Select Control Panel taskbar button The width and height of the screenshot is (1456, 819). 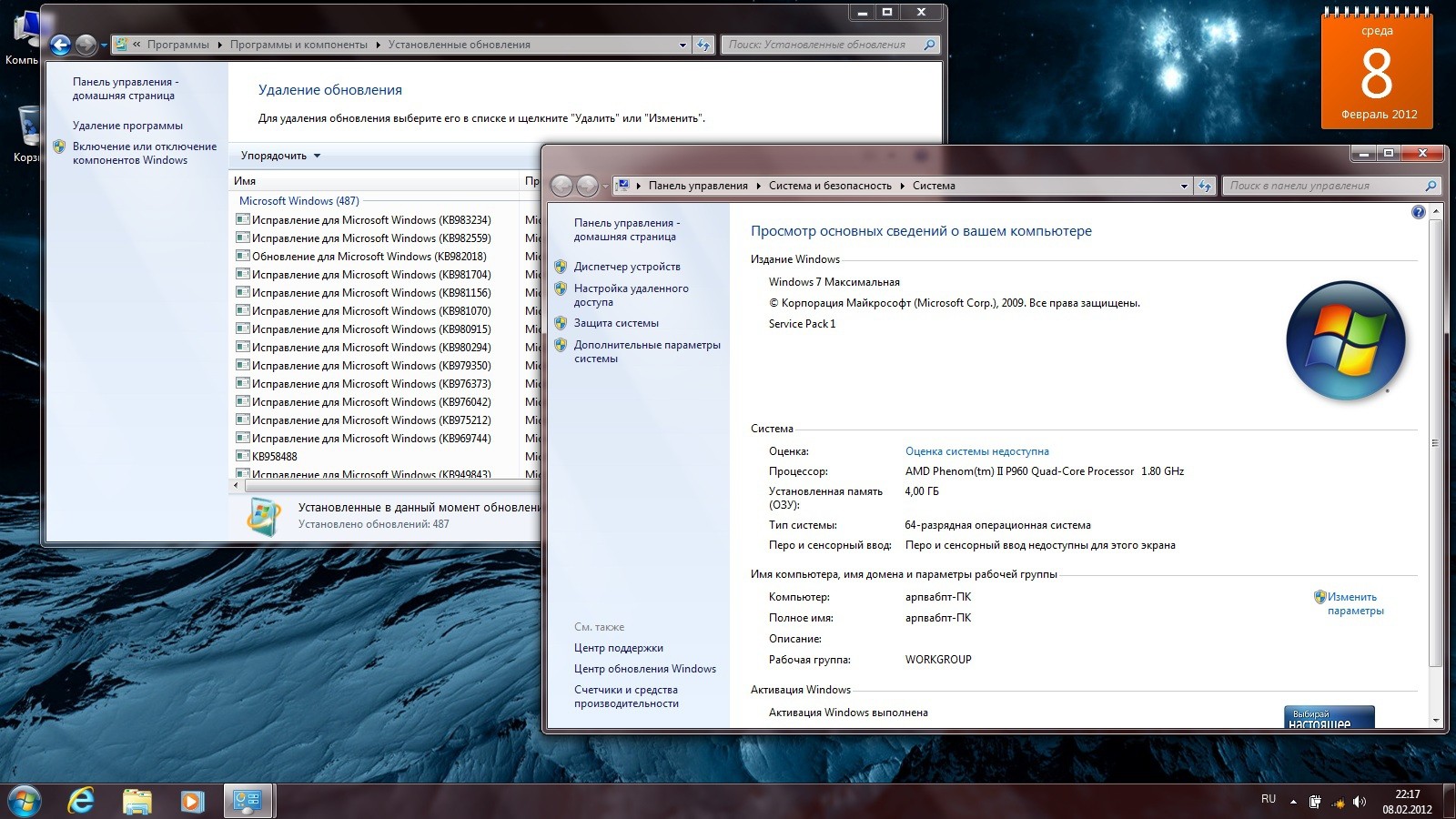pos(248,801)
